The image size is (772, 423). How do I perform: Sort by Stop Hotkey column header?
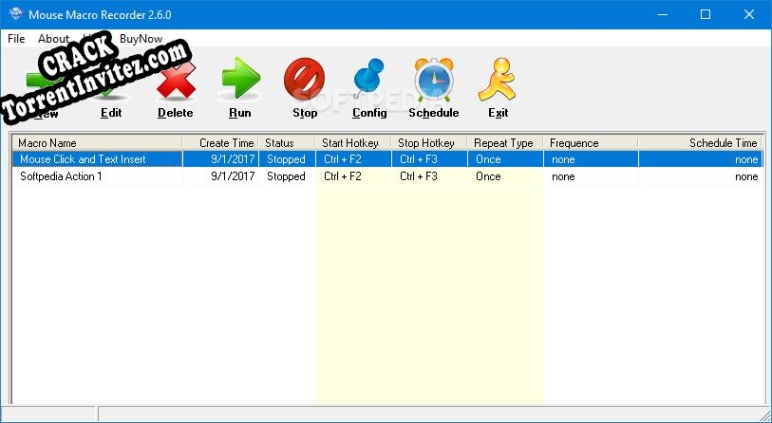429,143
